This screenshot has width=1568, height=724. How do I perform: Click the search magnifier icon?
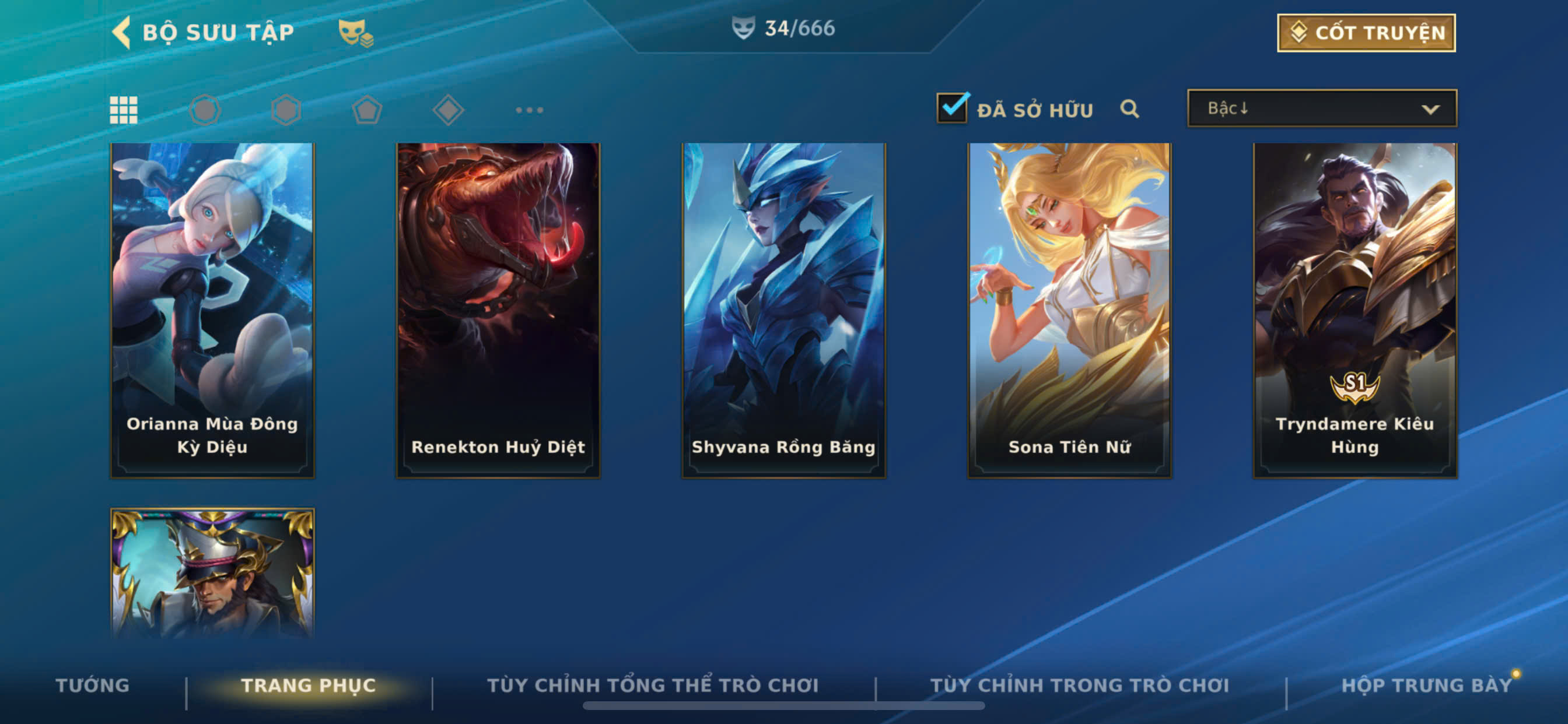click(1130, 109)
